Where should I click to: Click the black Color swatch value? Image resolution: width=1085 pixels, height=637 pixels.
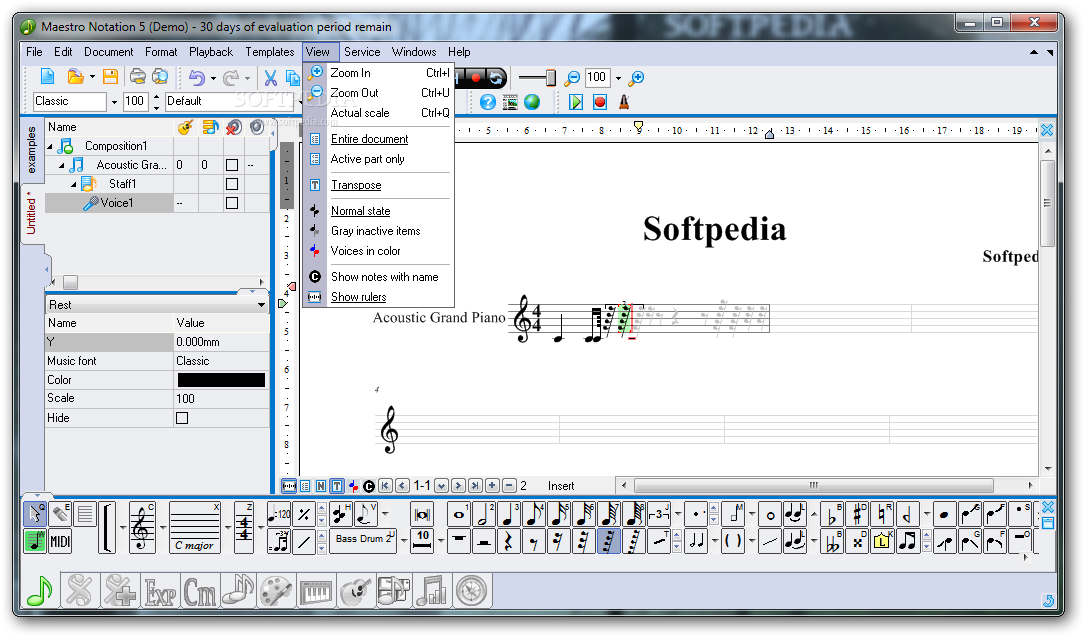pyautogui.click(x=221, y=380)
